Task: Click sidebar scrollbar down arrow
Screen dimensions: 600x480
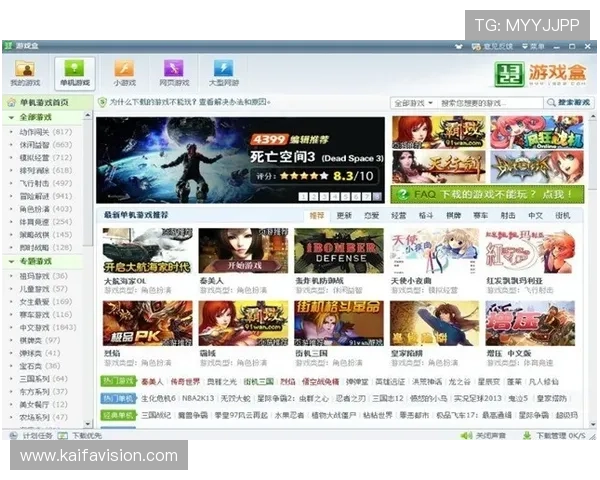Action: [88, 424]
